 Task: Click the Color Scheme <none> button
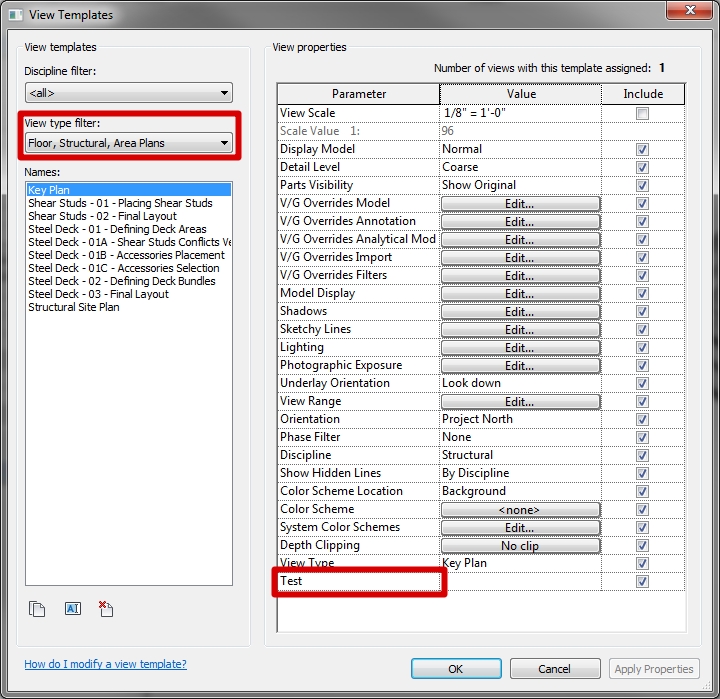(520, 509)
